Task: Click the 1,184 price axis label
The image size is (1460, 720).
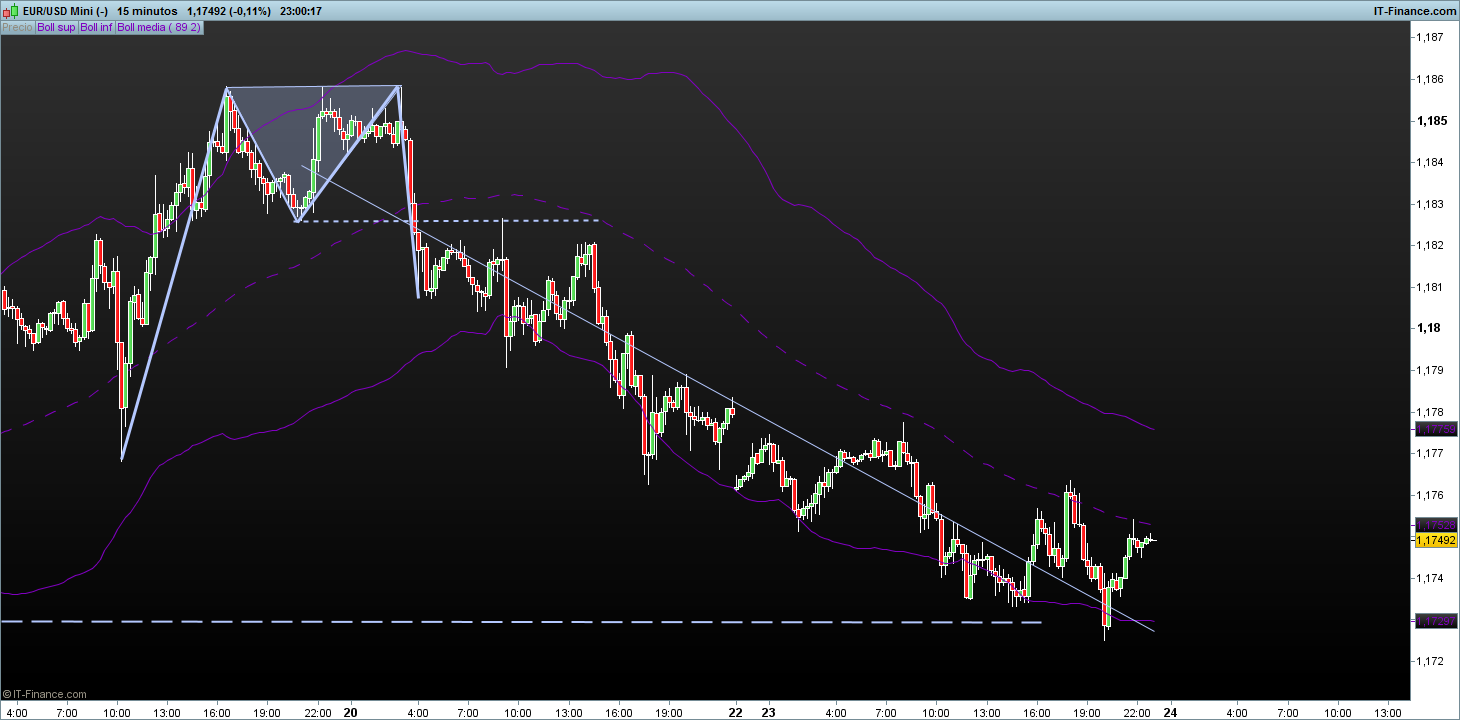Action: tap(1430, 162)
